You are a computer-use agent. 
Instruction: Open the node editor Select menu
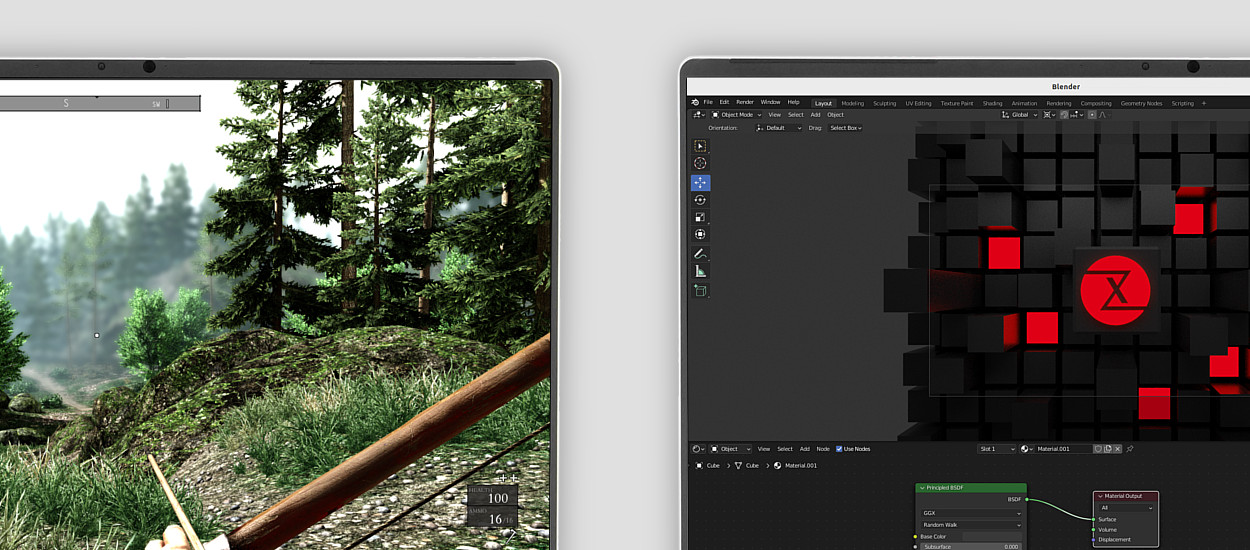(x=785, y=449)
